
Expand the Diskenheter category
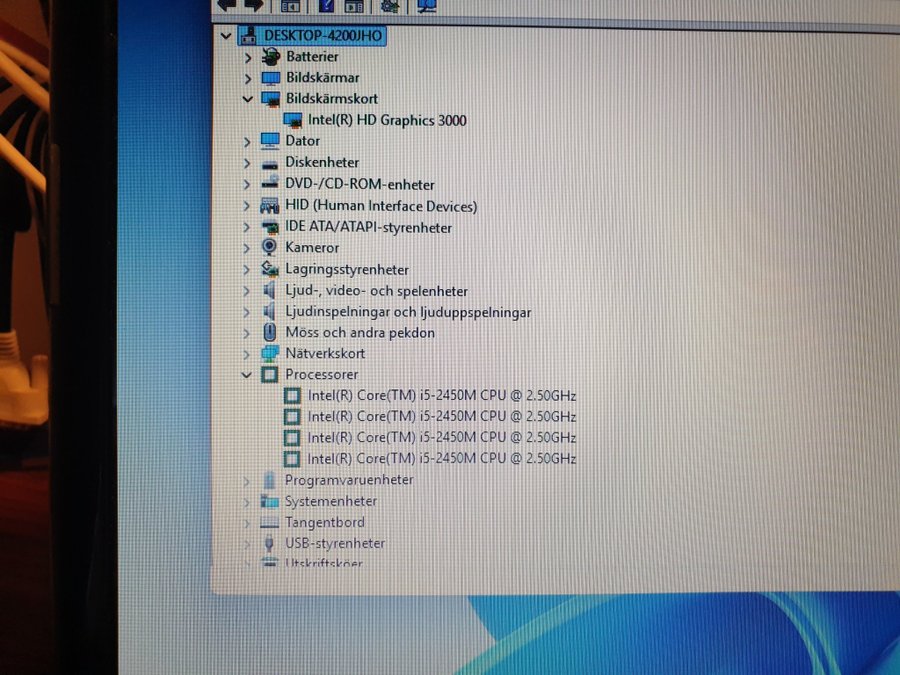pos(247,162)
